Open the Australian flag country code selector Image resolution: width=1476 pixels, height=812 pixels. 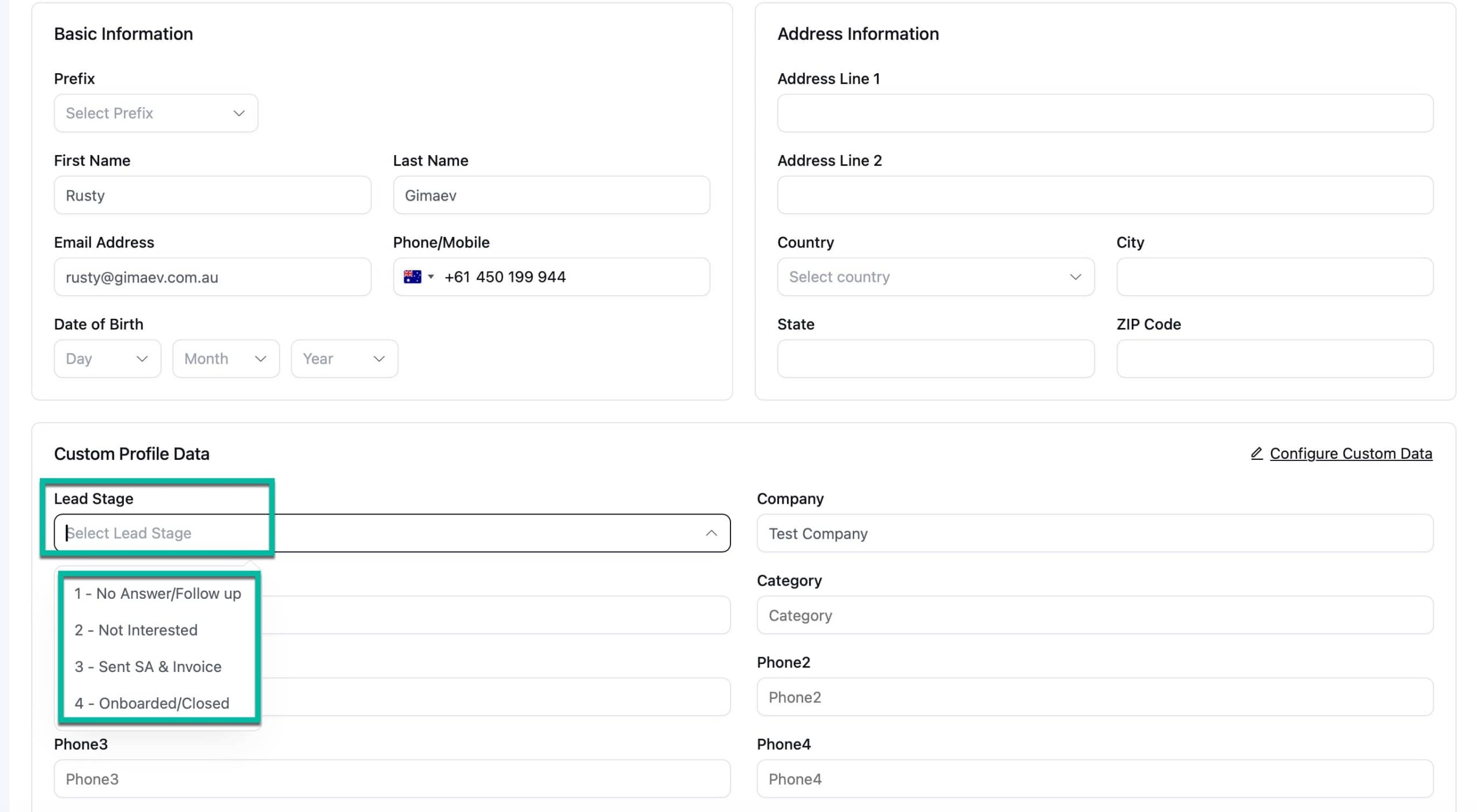pyautogui.click(x=419, y=277)
